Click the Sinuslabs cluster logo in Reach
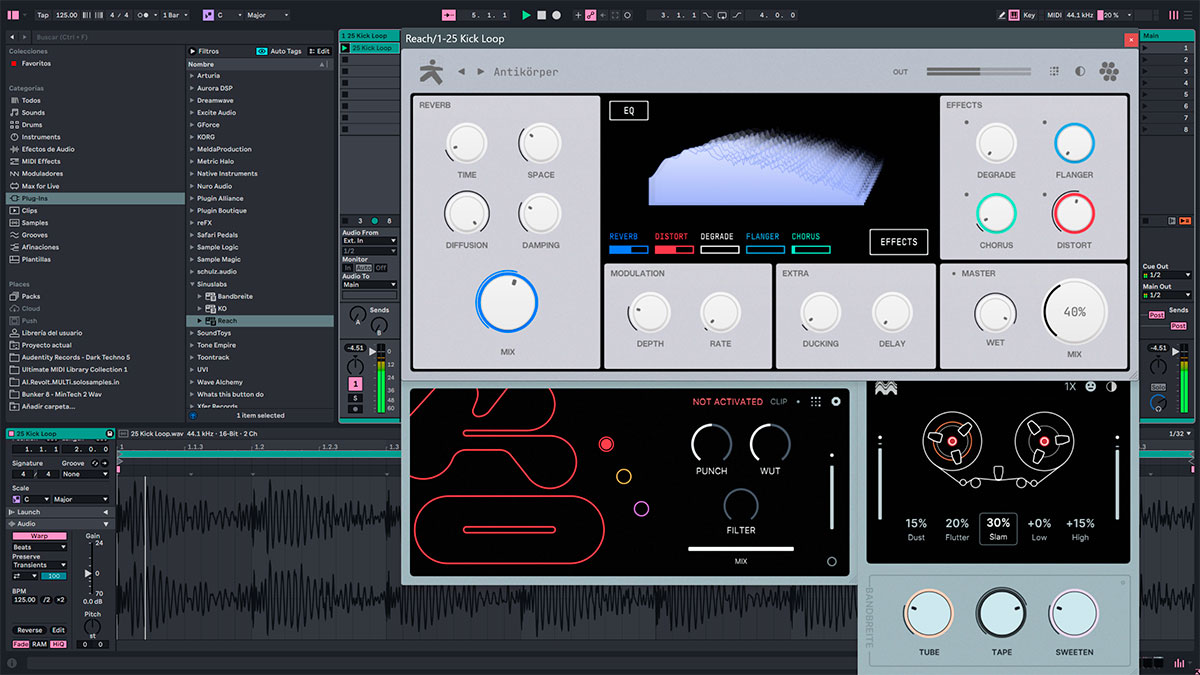Viewport: 1200px width, 675px height. point(1109,72)
